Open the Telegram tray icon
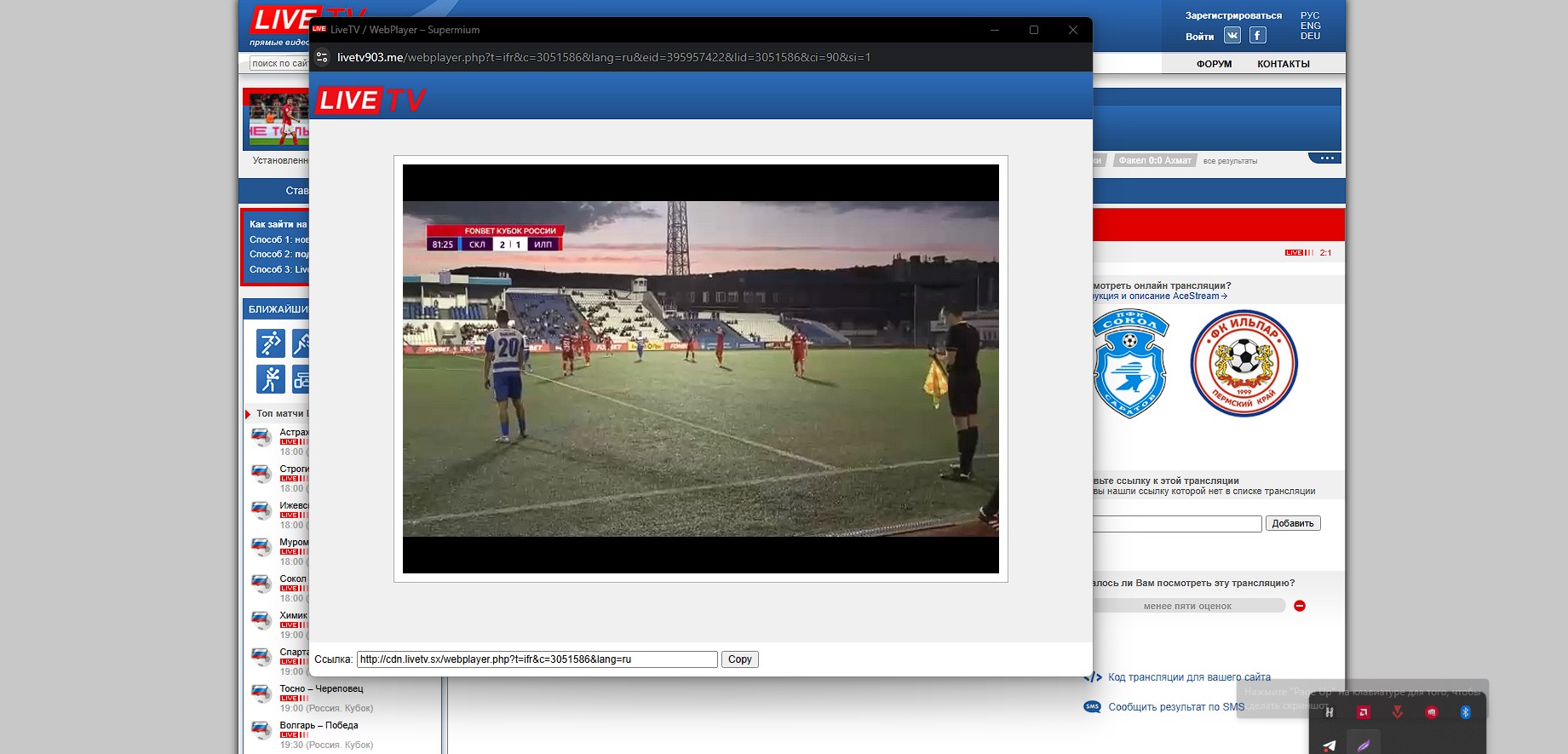 [x=1330, y=745]
